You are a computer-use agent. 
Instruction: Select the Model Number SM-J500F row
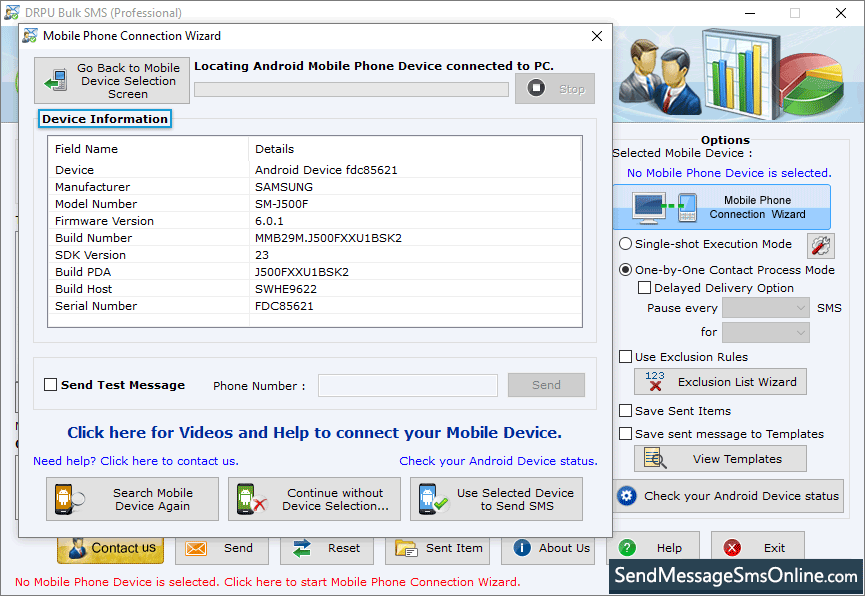pyautogui.click(x=314, y=204)
